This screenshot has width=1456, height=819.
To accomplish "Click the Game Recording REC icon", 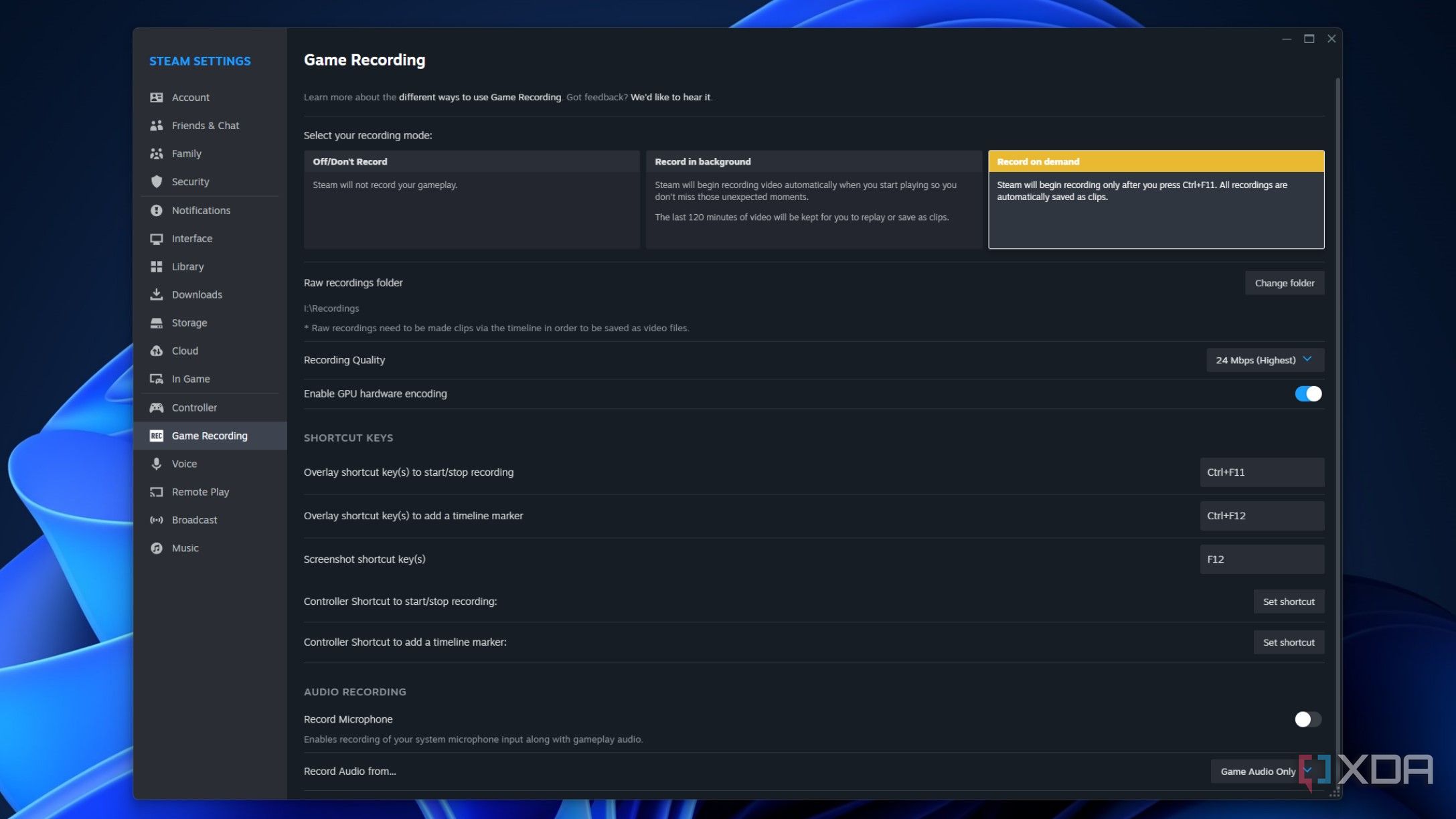I will point(156,436).
